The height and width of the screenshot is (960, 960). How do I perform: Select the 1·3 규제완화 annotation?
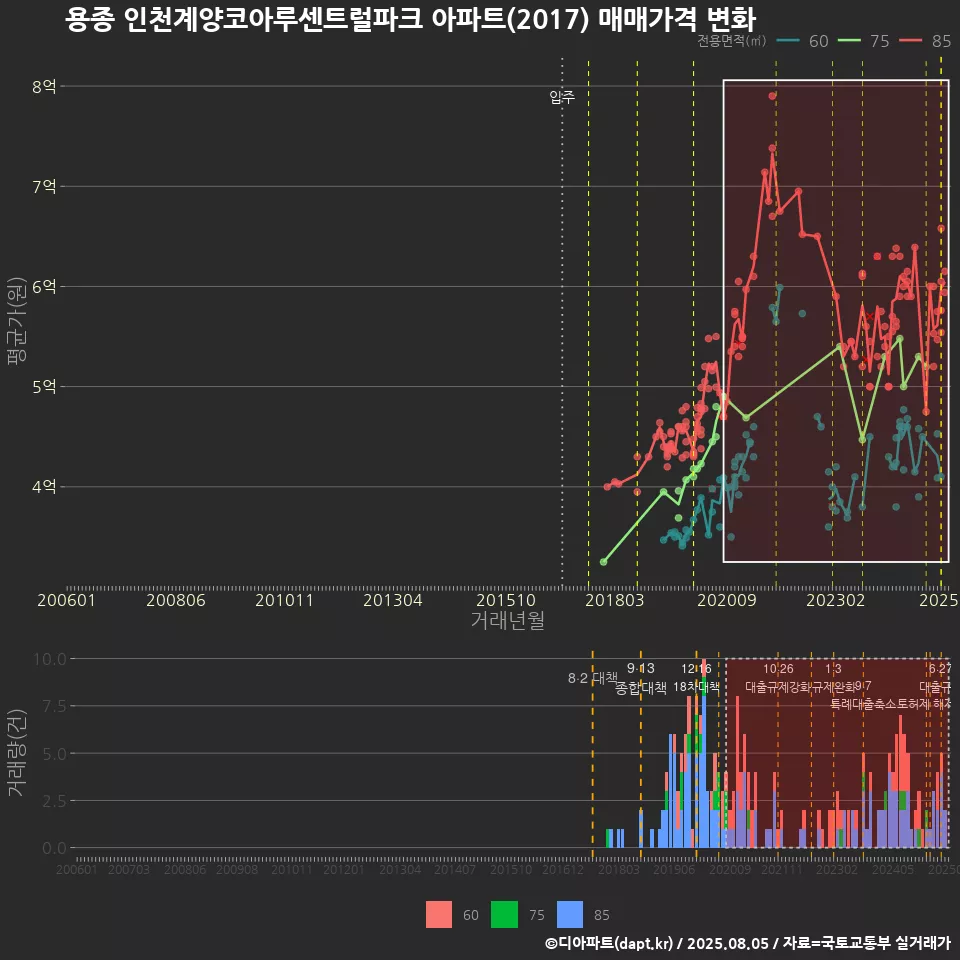point(833,678)
